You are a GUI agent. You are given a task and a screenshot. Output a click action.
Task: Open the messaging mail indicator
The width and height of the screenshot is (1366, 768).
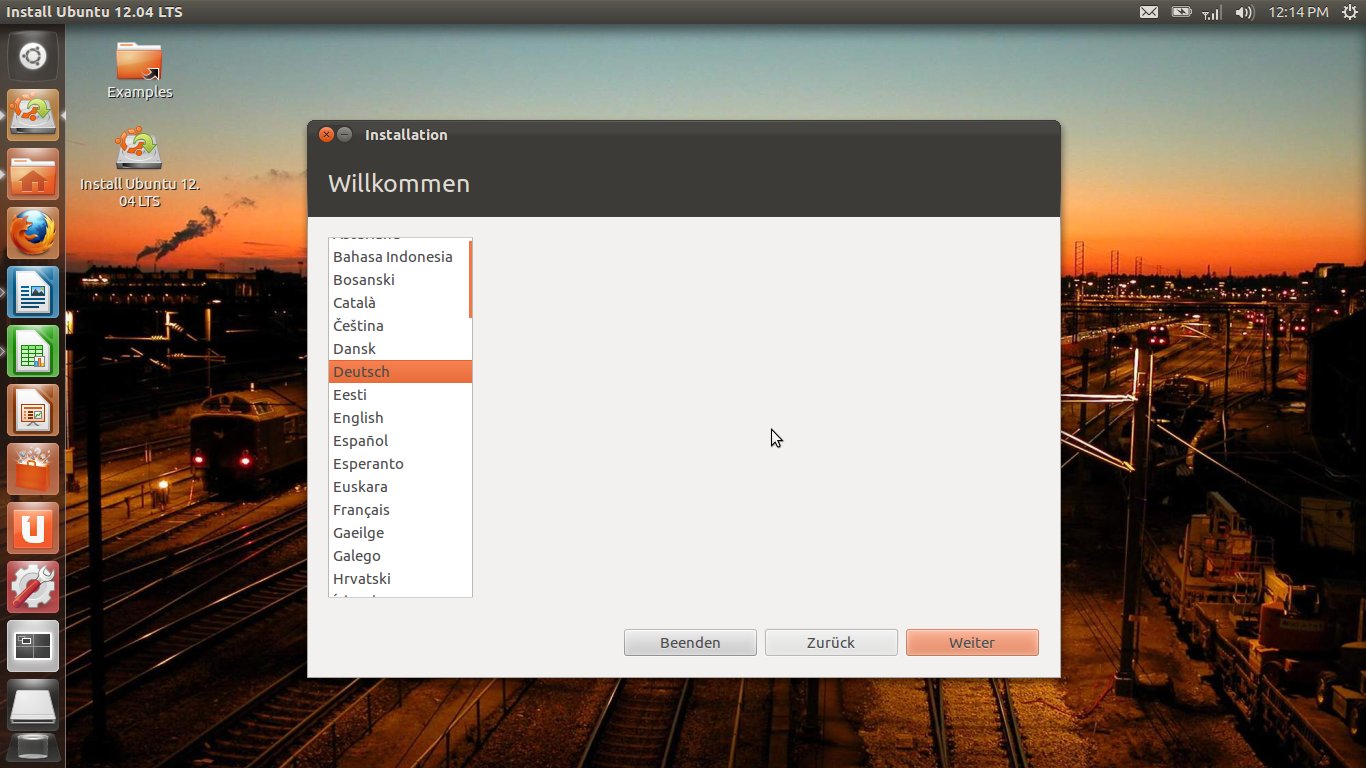click(x=1149, y=12)
